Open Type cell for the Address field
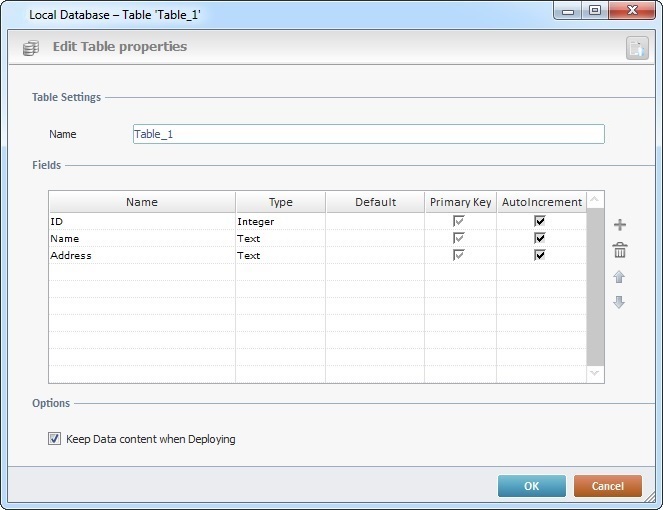The width and height of the screenshot is (663, 510). point(280,256)
